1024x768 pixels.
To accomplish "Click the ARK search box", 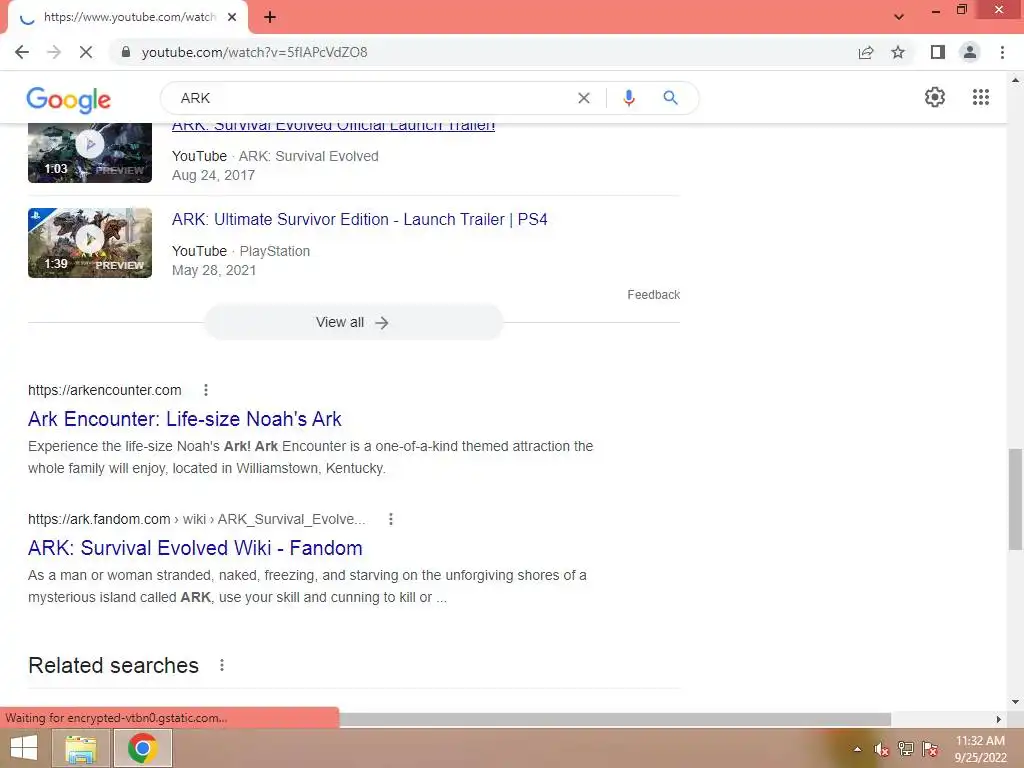I will 372,98.
